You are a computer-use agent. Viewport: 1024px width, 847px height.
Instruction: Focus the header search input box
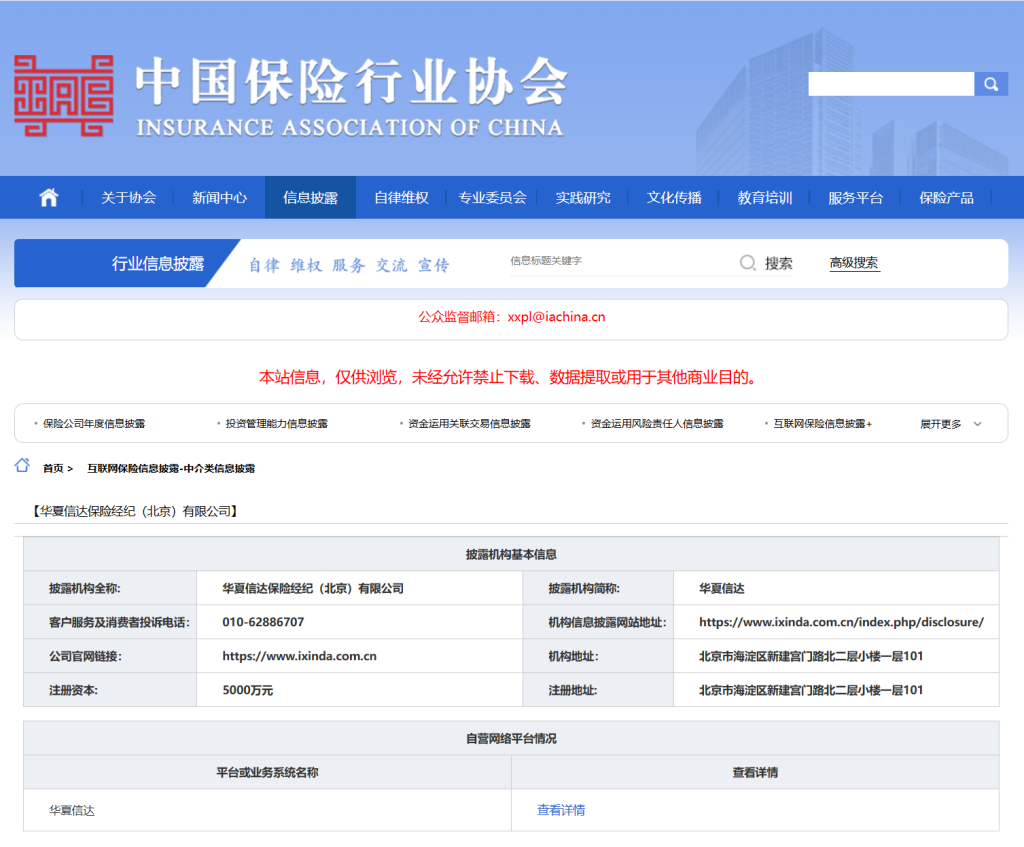(x=891, y=84)
